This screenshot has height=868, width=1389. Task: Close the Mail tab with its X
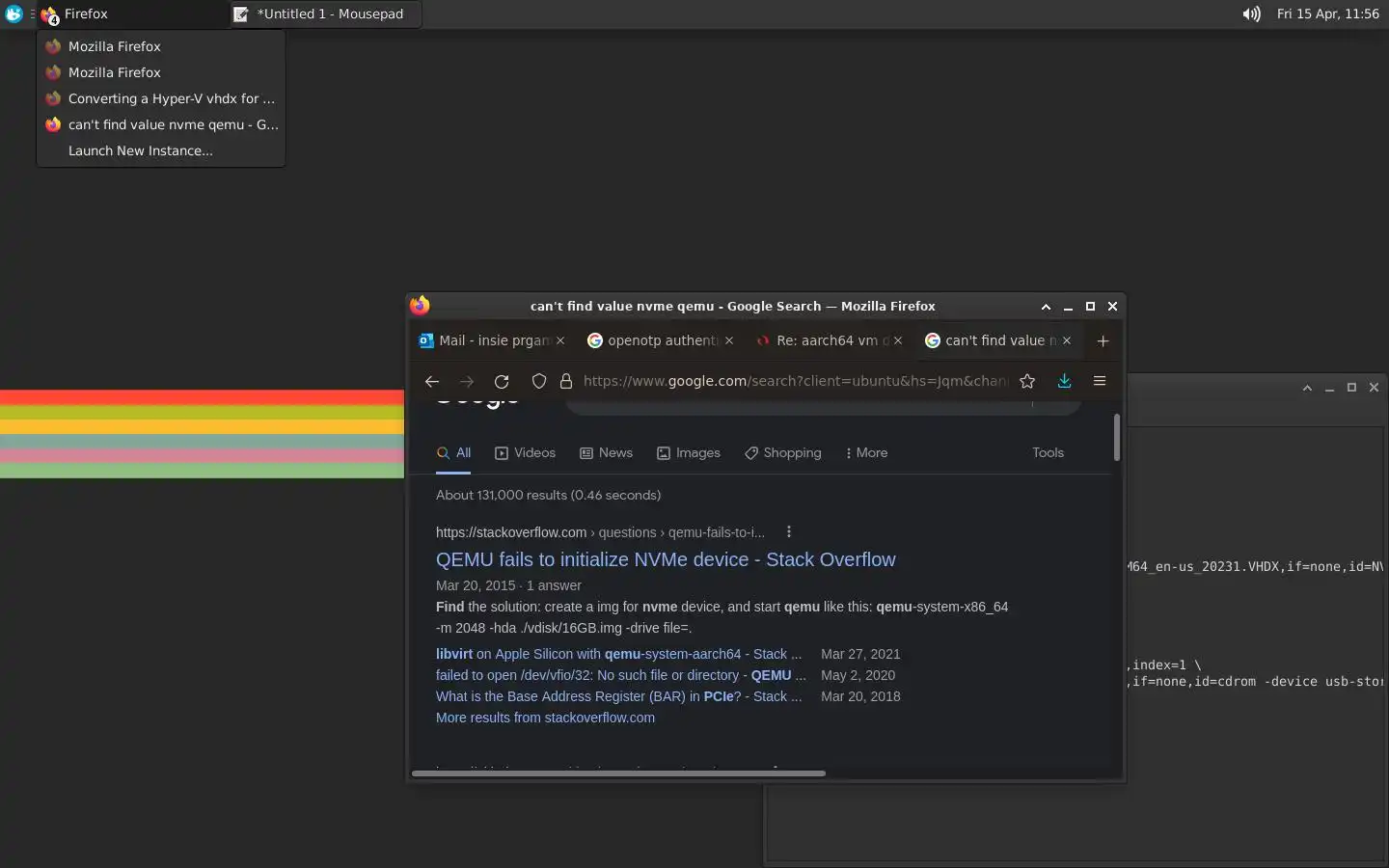tap(560, 340)
